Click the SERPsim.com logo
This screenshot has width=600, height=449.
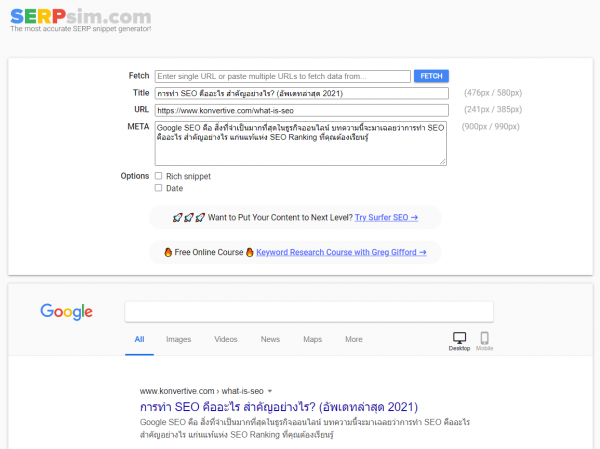click(x=80, y=16)
